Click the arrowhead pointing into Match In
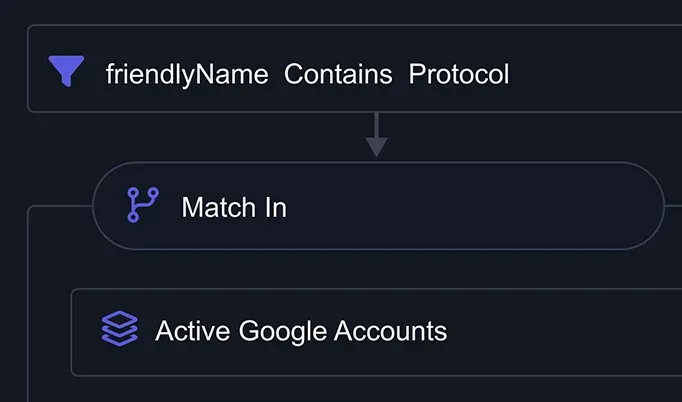 (376, 147)
